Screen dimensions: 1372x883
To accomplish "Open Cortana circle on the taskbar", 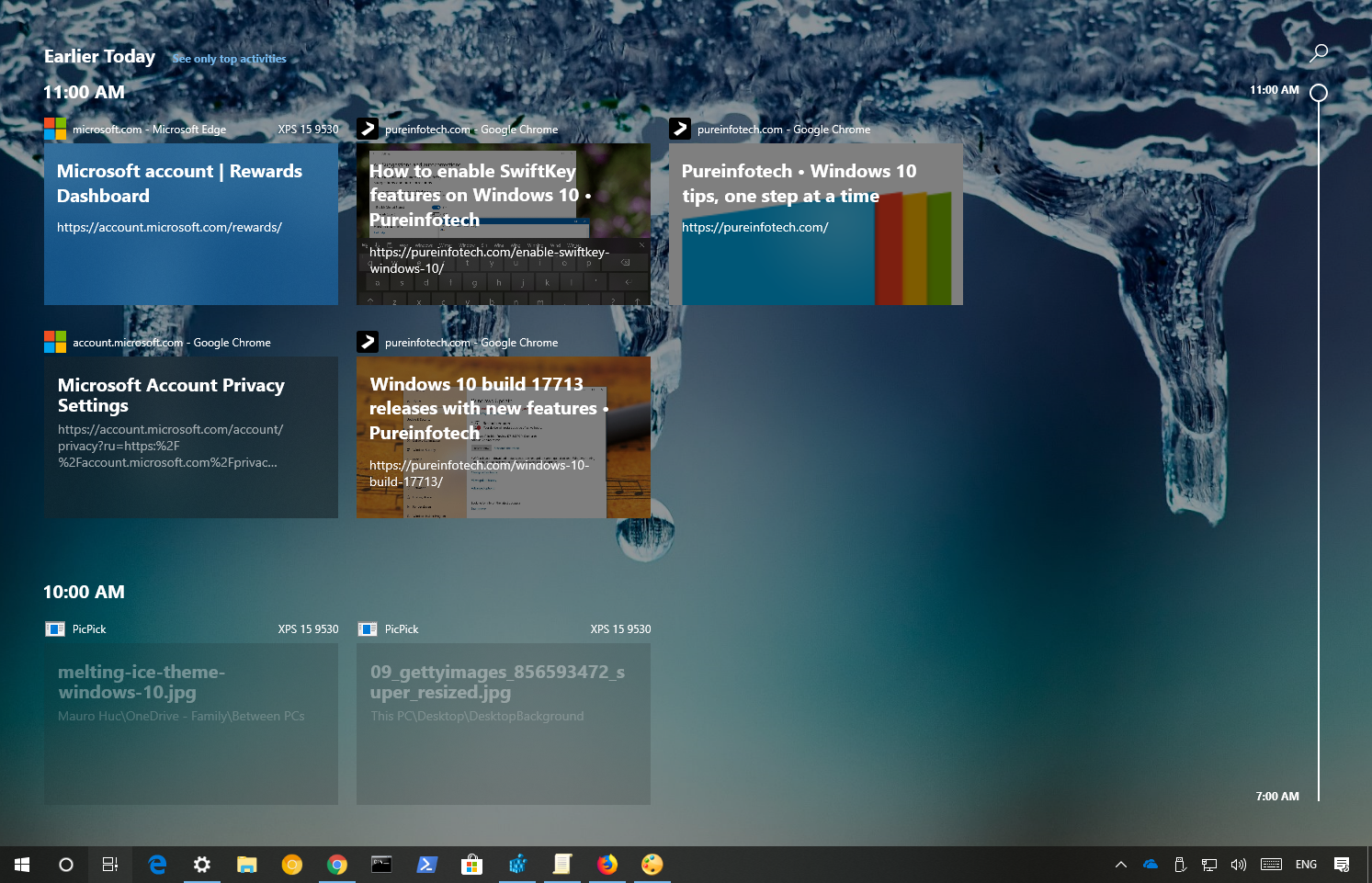I will pyautogui.click(x=66, y=865).
